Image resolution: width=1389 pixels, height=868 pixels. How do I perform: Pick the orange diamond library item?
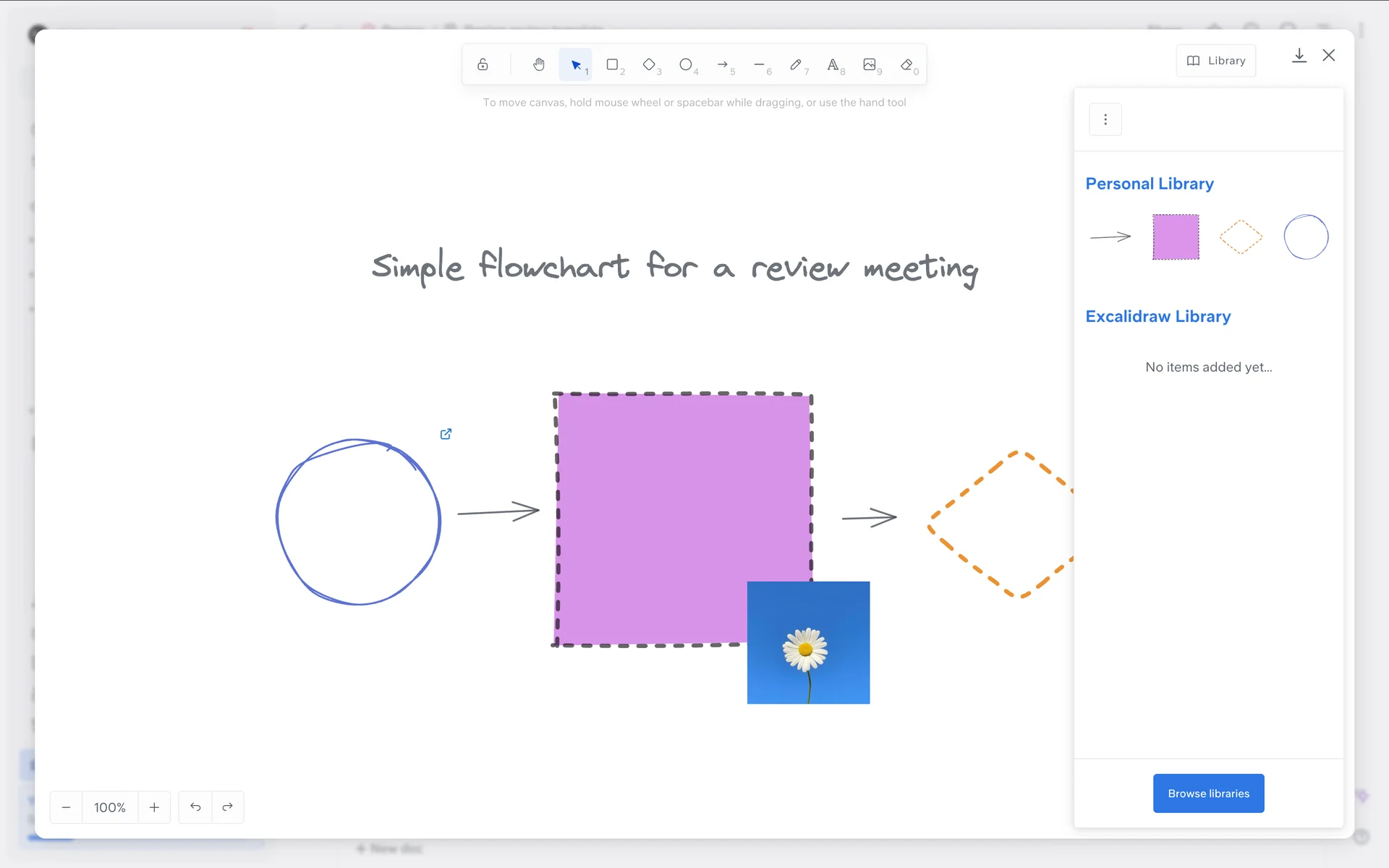tap(1241, 237)
